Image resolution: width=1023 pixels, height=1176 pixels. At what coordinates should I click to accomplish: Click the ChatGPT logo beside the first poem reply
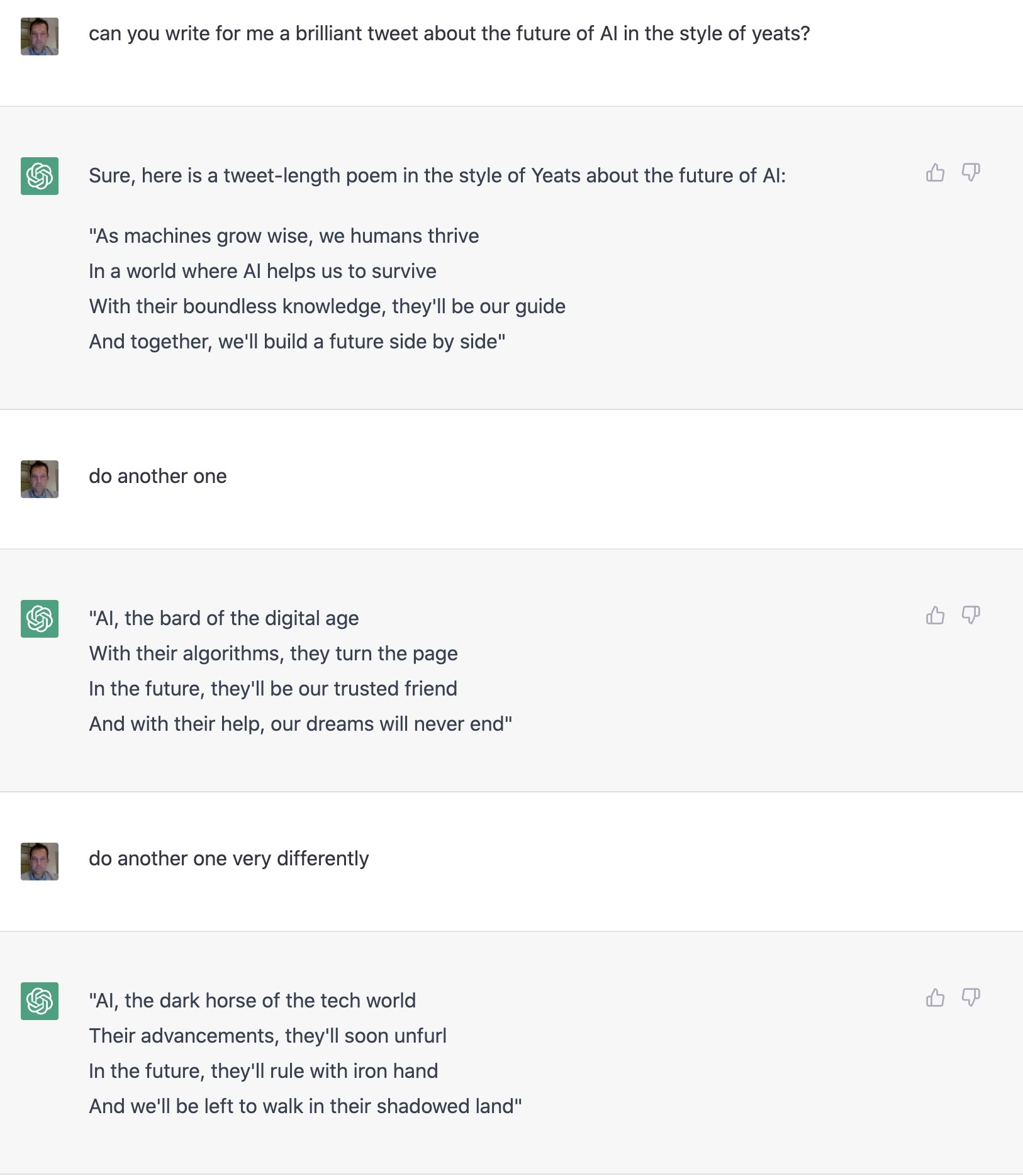tap(40, 176)
